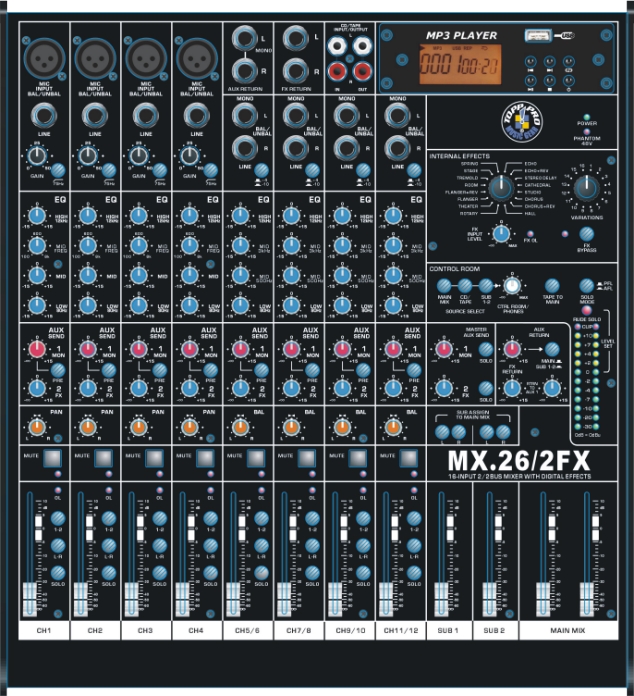This screenshot has height=696, width=634.
Task: Click the MAIN MIX label strip
Action: tap(568, 630)
